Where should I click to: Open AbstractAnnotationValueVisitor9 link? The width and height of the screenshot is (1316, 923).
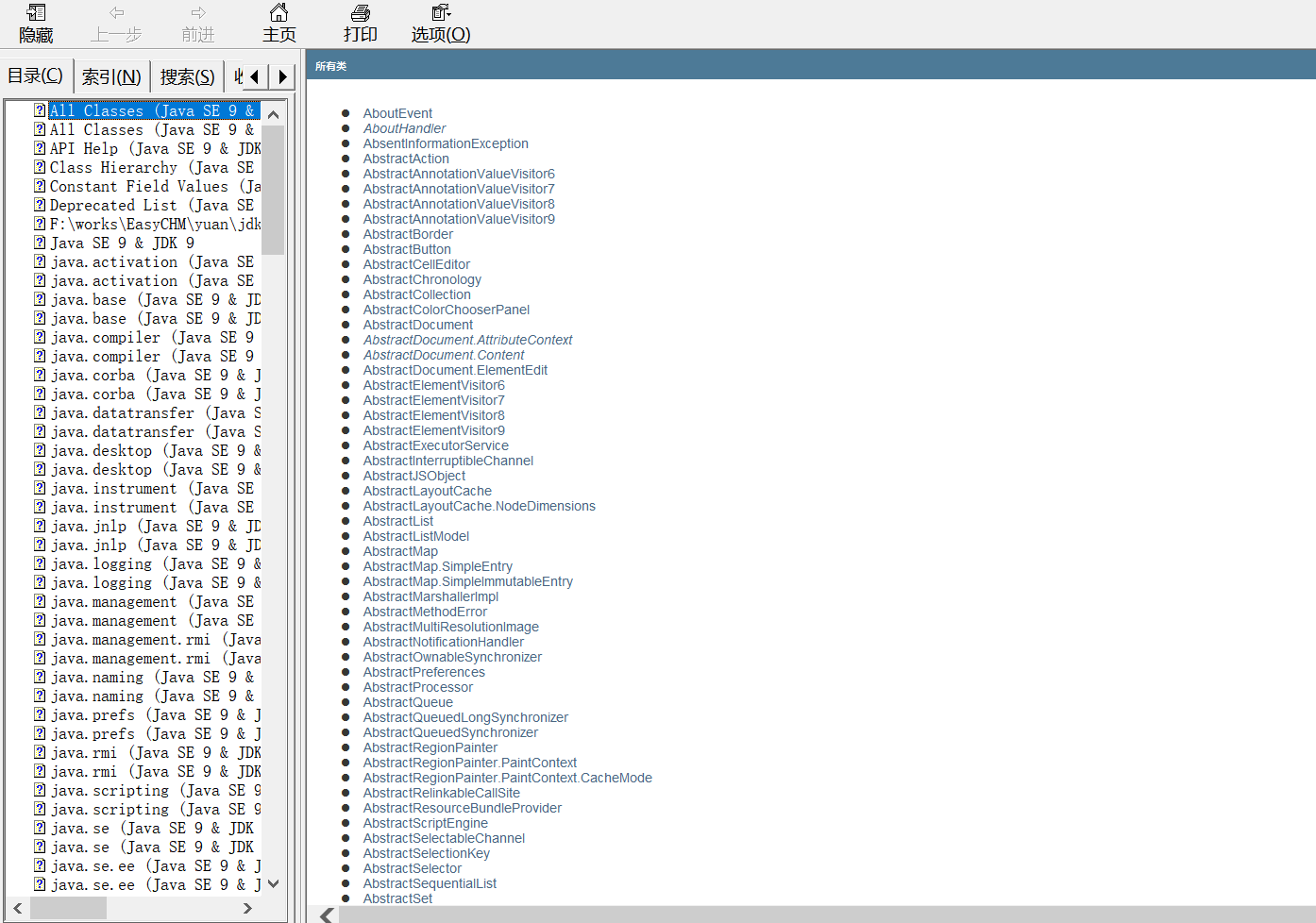point(459,219)
